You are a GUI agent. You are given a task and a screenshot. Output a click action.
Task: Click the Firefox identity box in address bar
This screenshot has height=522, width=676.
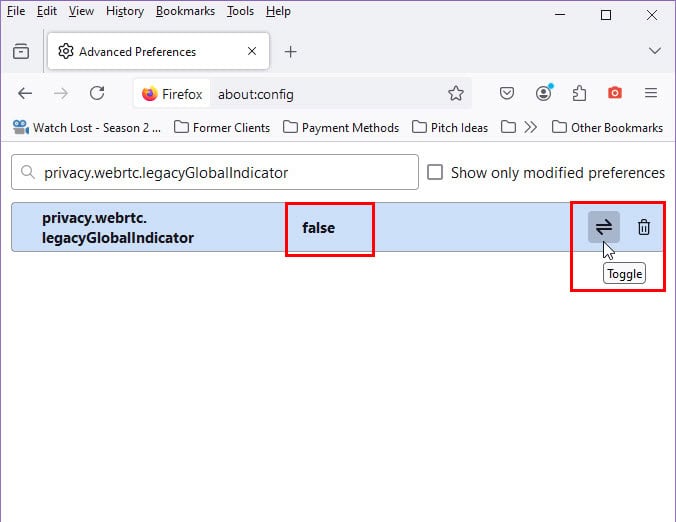pos(172,94)
